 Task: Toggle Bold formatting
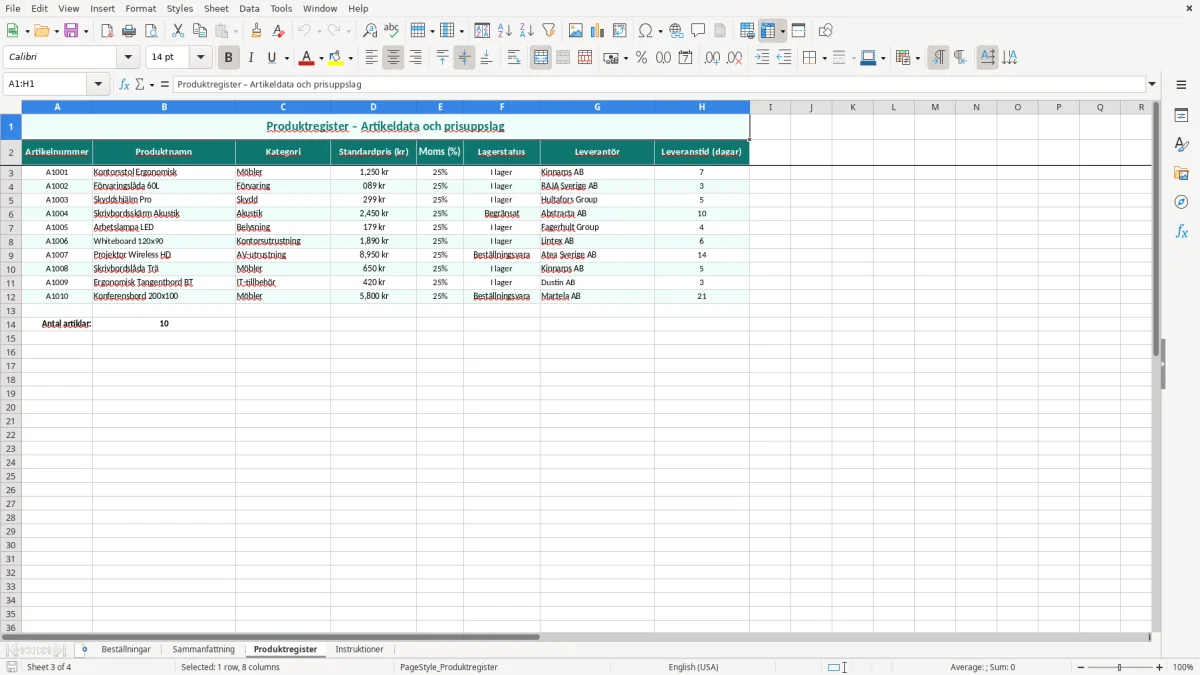tap(228, 58)
